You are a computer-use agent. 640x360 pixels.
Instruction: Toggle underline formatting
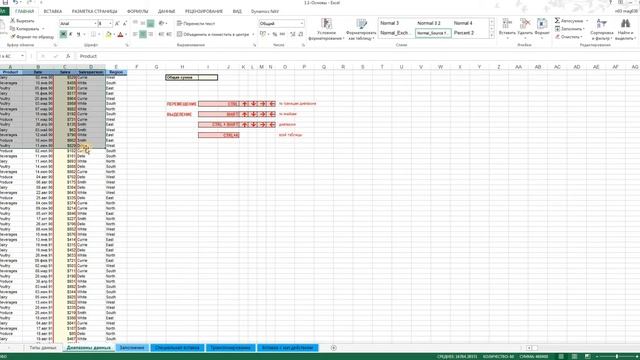pos(78,35)
